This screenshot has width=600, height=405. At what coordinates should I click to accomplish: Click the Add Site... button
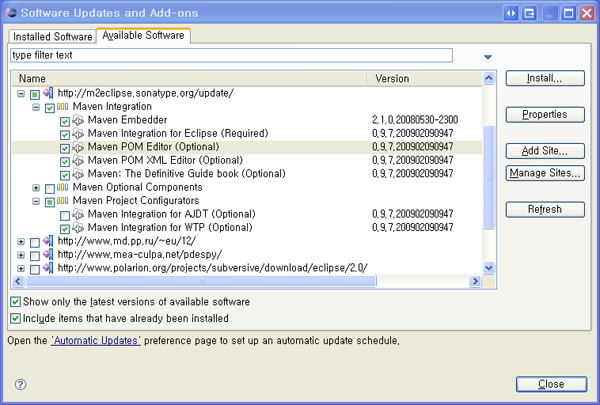pyautogui.click(x=545, y=151)
